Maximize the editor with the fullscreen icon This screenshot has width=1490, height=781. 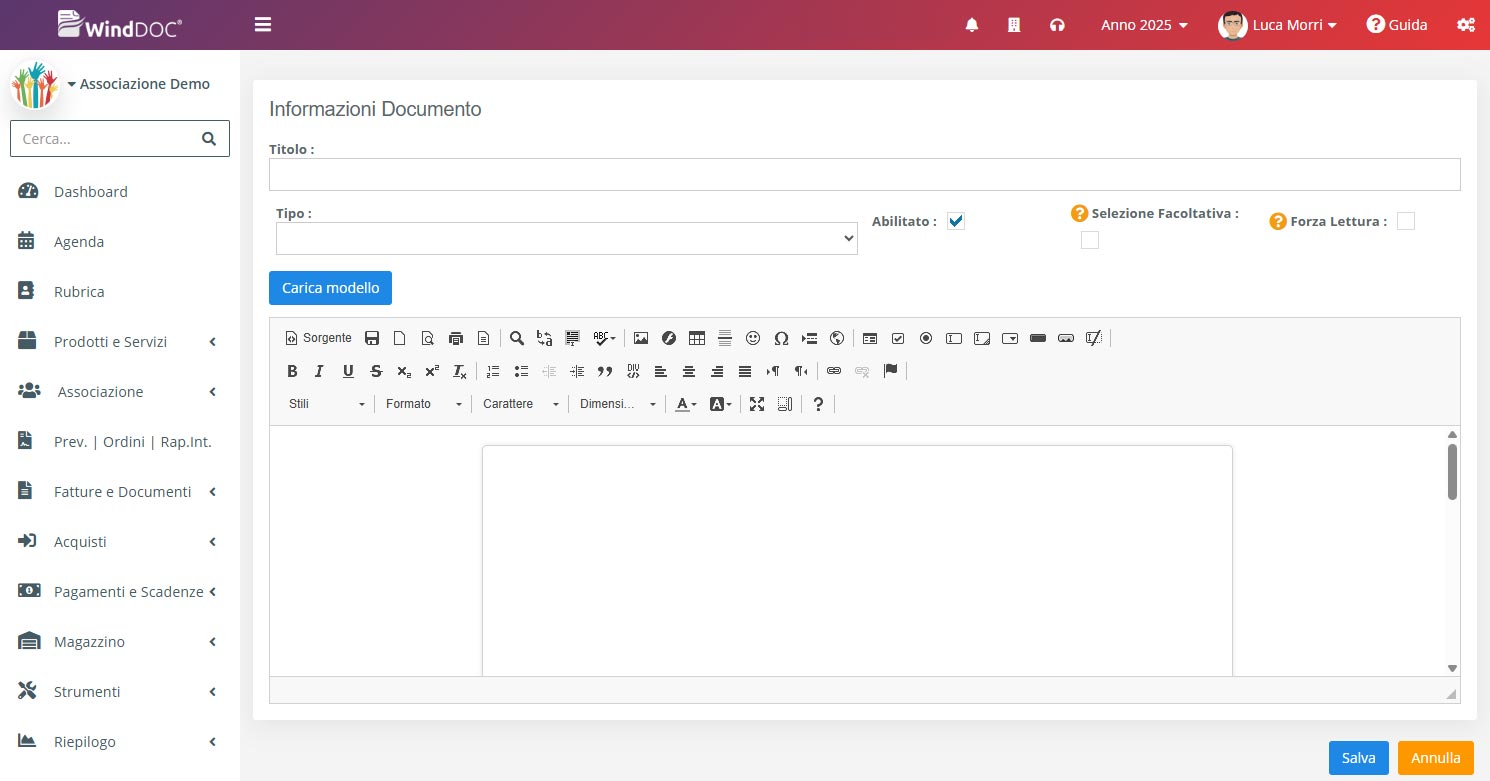(x=757, y=404)
